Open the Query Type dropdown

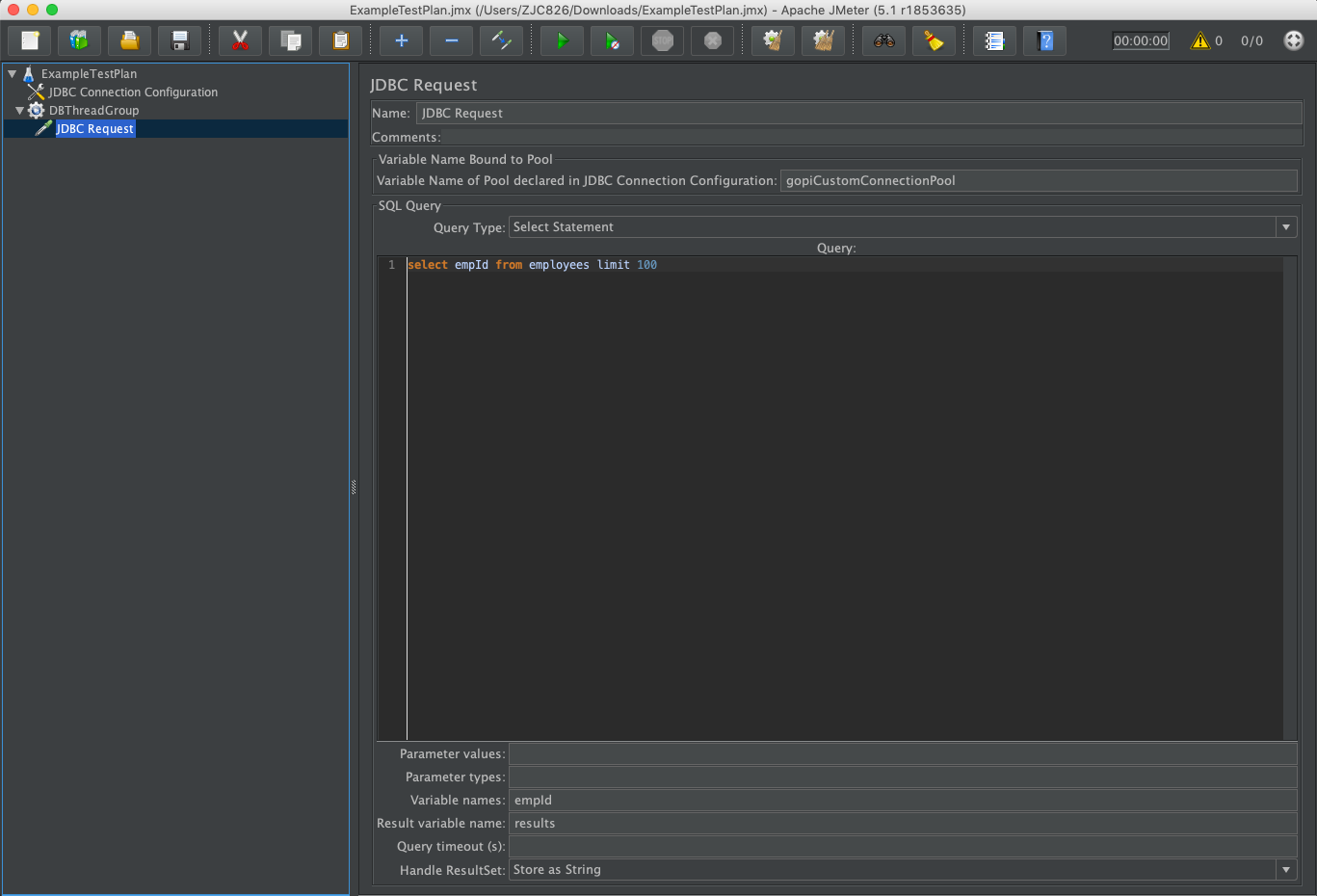pos(903,227)
